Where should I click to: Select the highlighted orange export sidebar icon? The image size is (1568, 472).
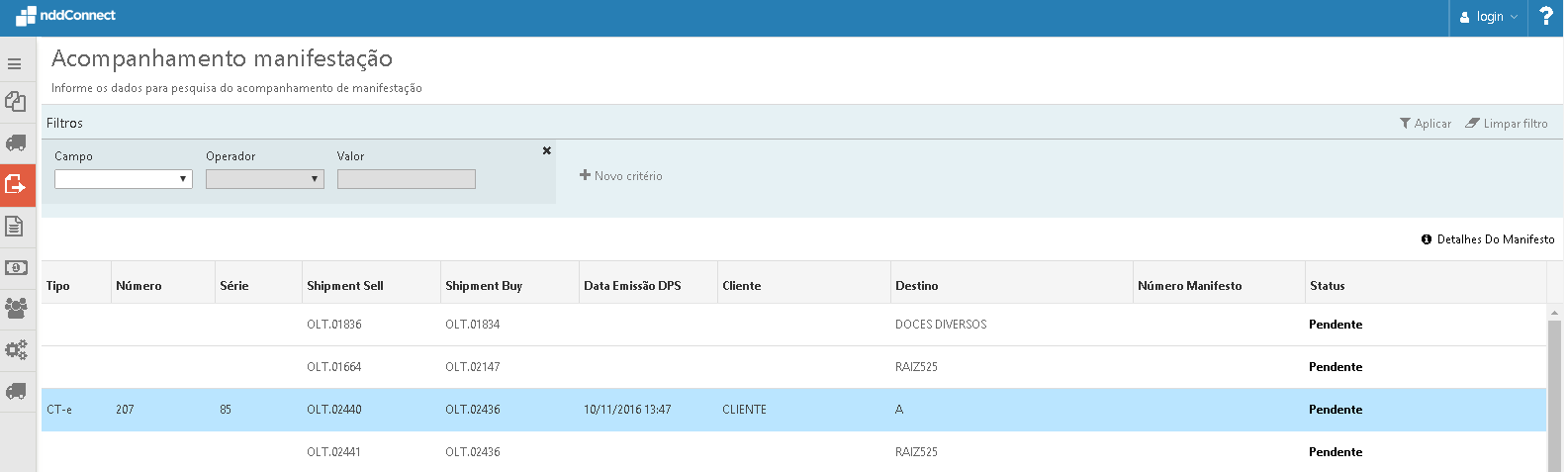tap(16, 184)
